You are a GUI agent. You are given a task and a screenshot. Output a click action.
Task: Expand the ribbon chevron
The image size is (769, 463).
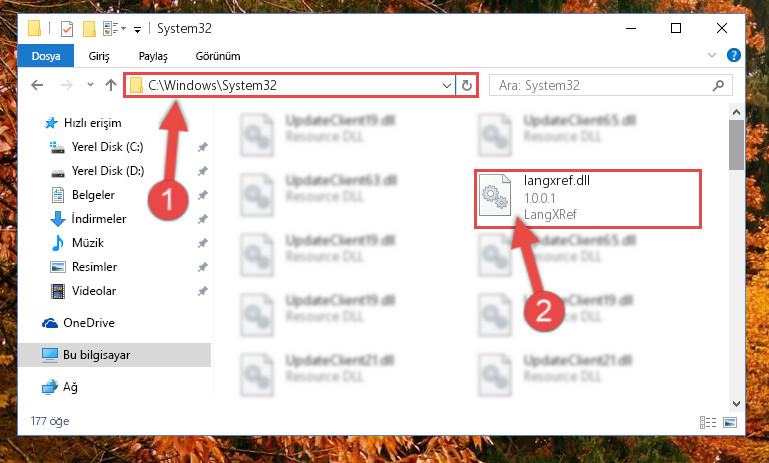click(x=712, y=55)
